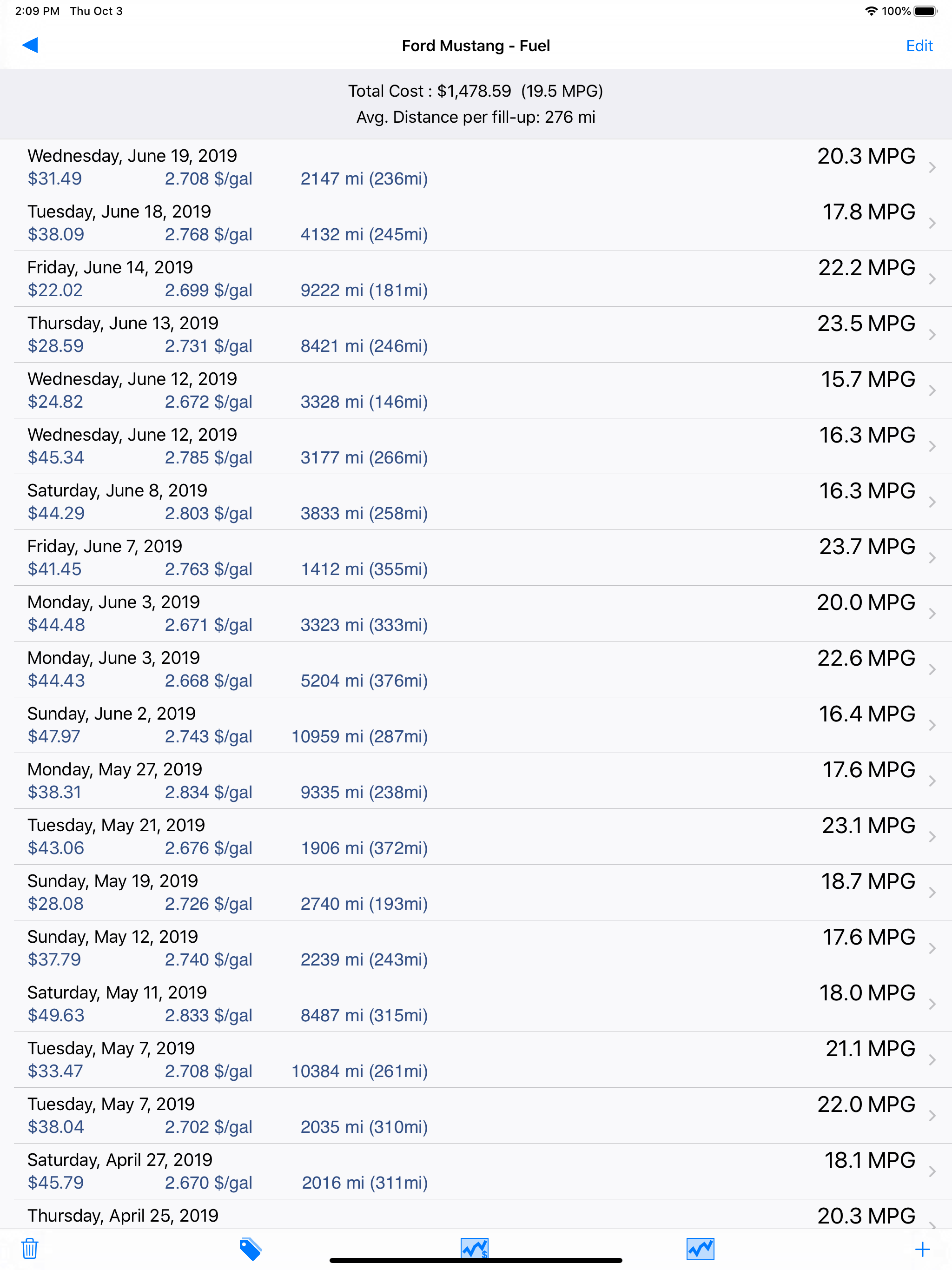Select the Saturday, May 11, 2019 entry
Viewport: 952px width, 1270px height.
[x=476, y=1004]
